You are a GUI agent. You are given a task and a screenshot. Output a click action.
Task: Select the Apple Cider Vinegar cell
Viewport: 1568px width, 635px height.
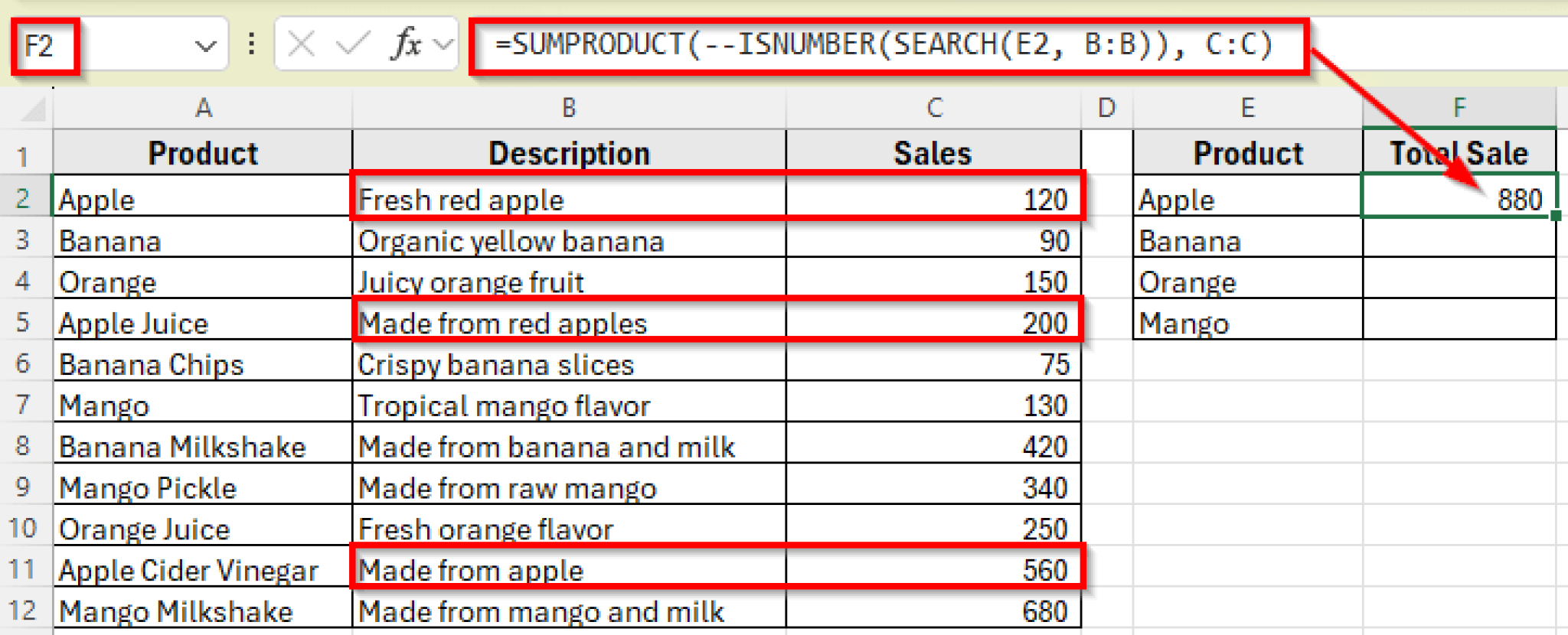point(189,570)
